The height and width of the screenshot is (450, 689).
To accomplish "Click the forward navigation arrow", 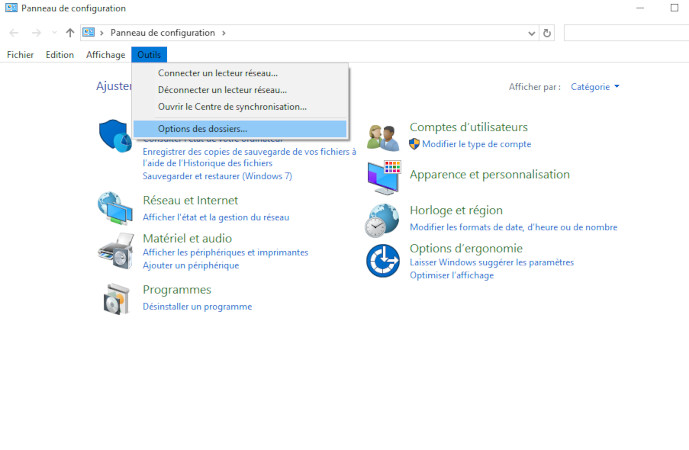I will 36,33.
